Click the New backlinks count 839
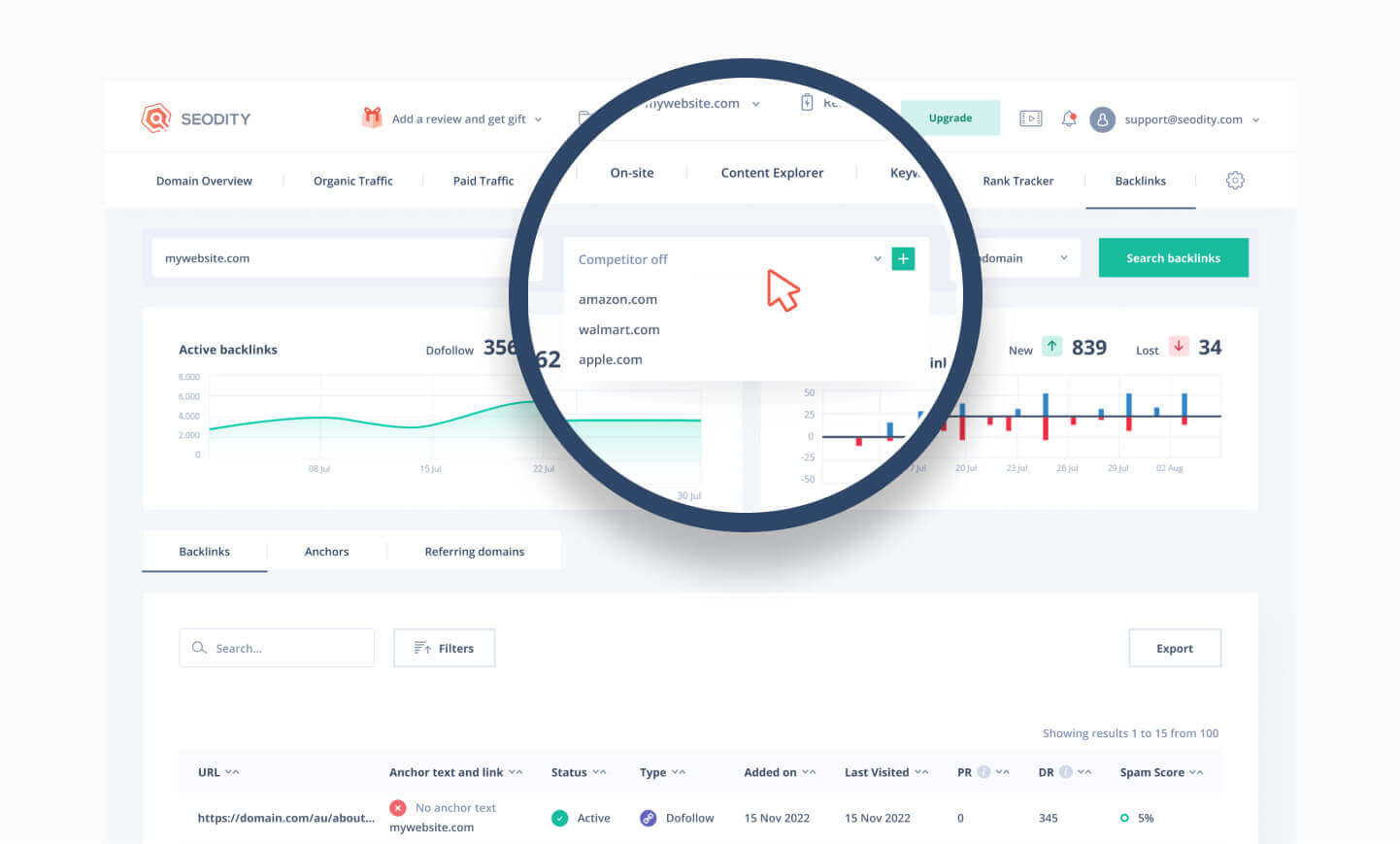This screenshot has width=1400, height=844. click(x=1089, y=348)
